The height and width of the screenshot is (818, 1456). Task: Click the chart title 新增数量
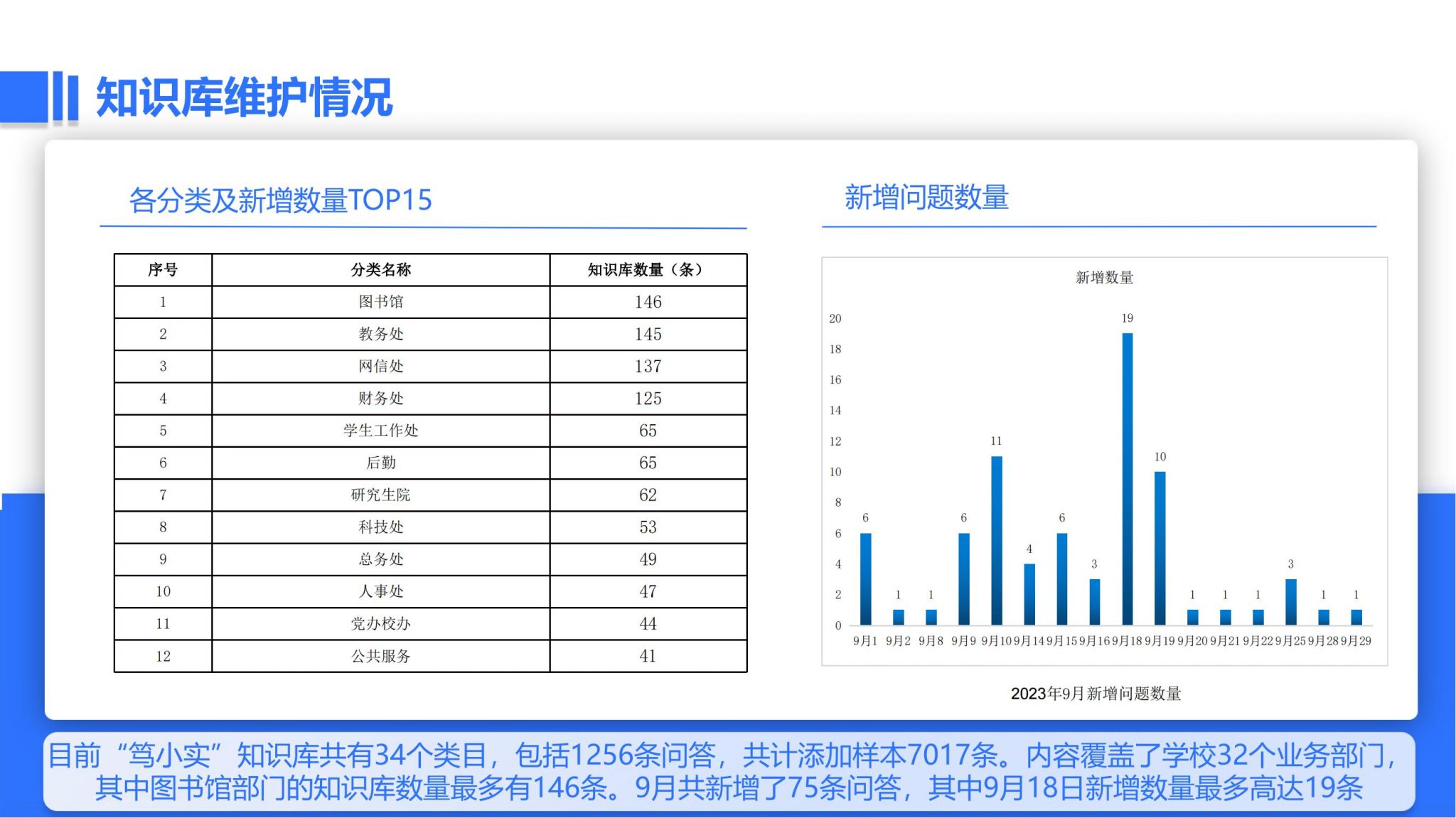1104,277
